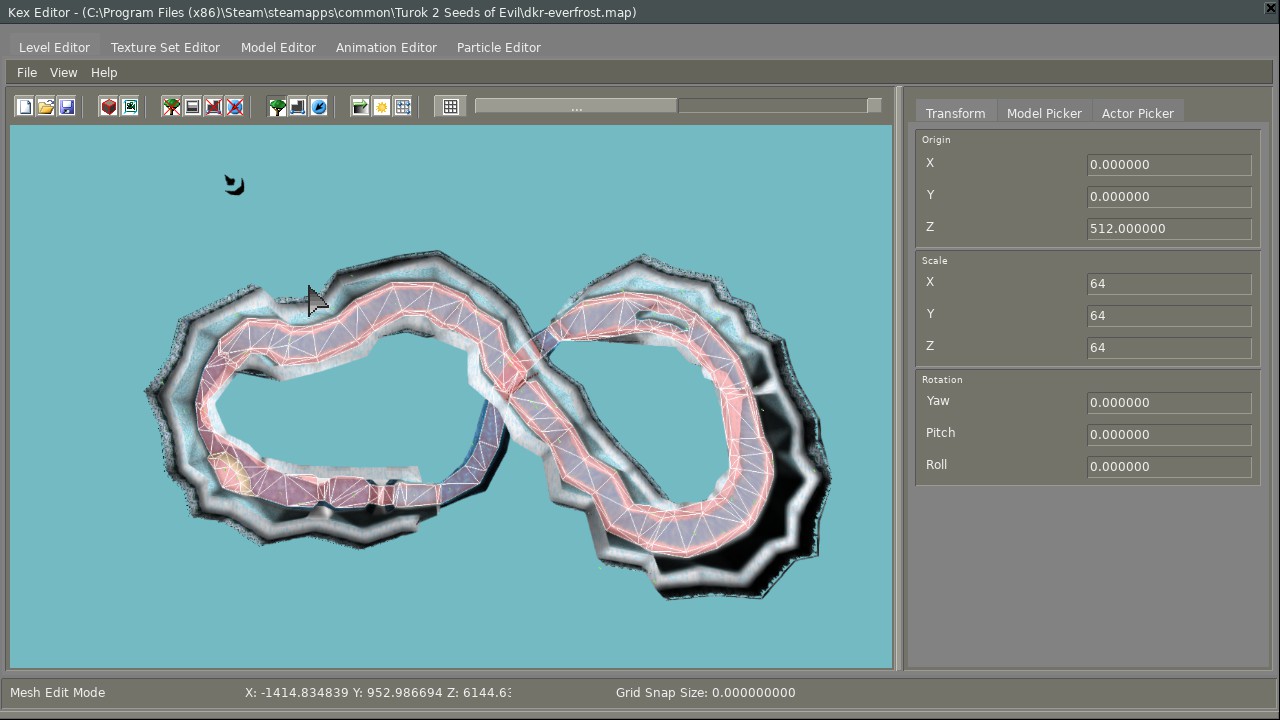Open the View menu
Screen dimensions: 1280x720
[x=63, y=72]
